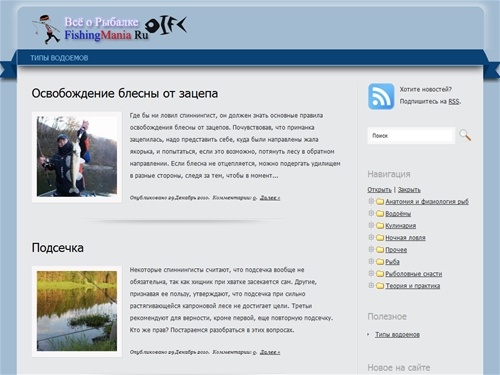This screenshot has width=500, height=375.
Task: Open the Анатомия и физиология рыб category
Action: tap(427, 202)
